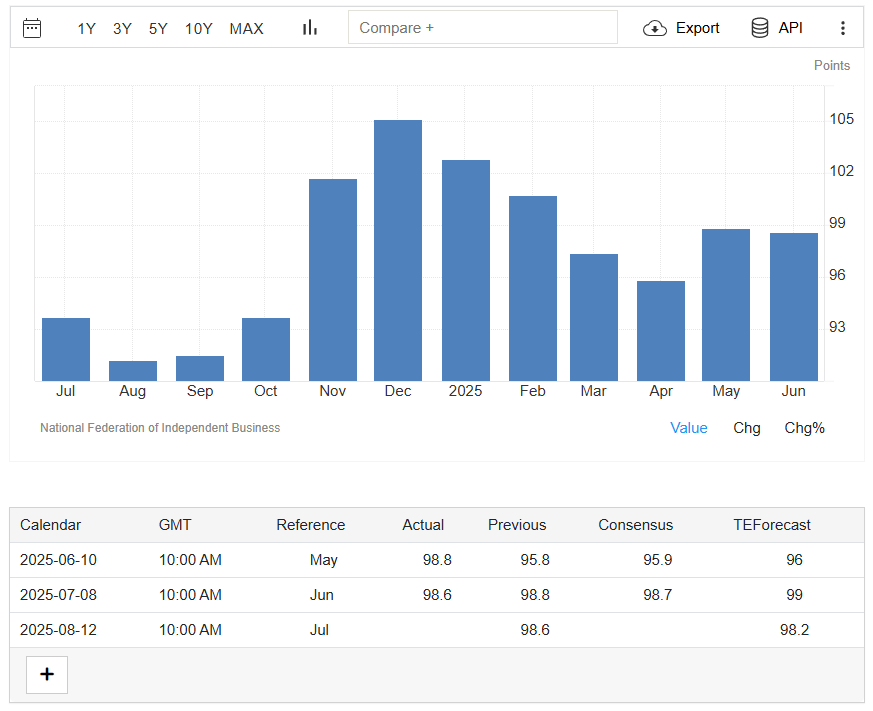Click the plus button below the calendar table
Screen dimensions: 873x711
47,674
